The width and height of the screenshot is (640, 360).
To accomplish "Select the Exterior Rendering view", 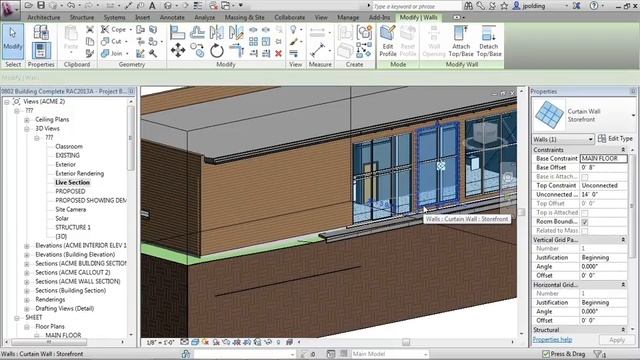I will coord(80,173).
